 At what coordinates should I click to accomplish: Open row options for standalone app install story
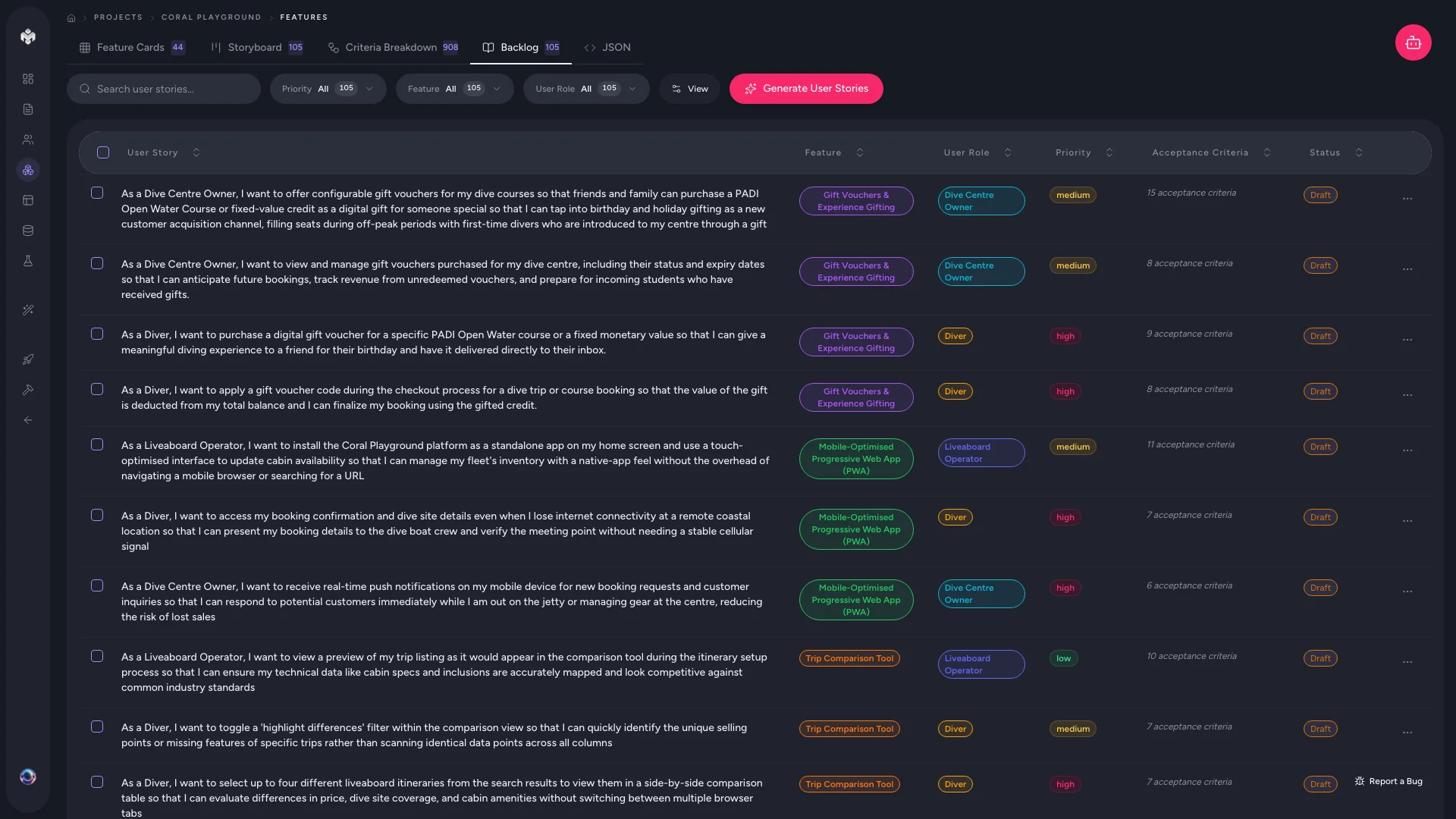coord(1407,450)
